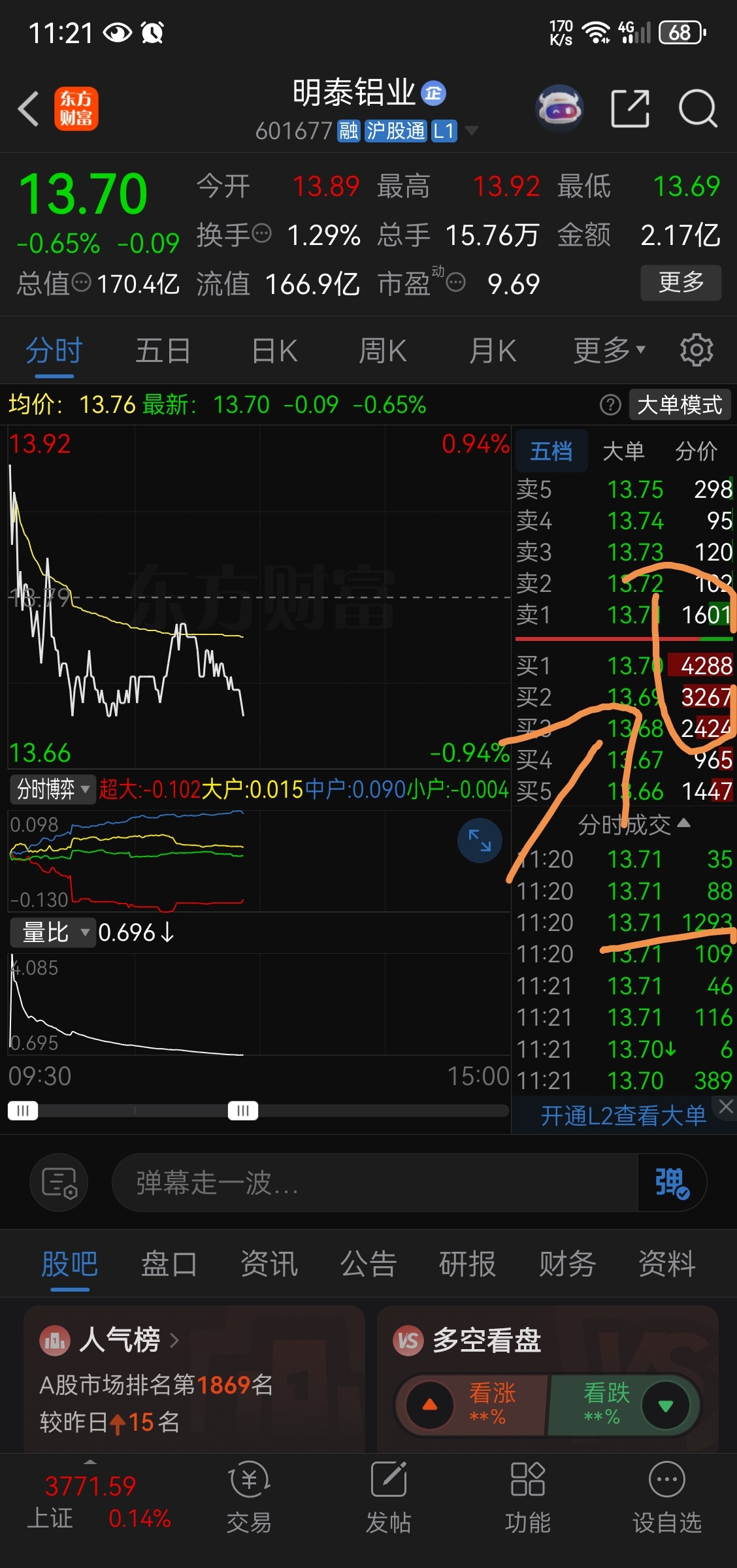
Task: Tap the 弹幕走一波 comment input field
Action: 375,1183
